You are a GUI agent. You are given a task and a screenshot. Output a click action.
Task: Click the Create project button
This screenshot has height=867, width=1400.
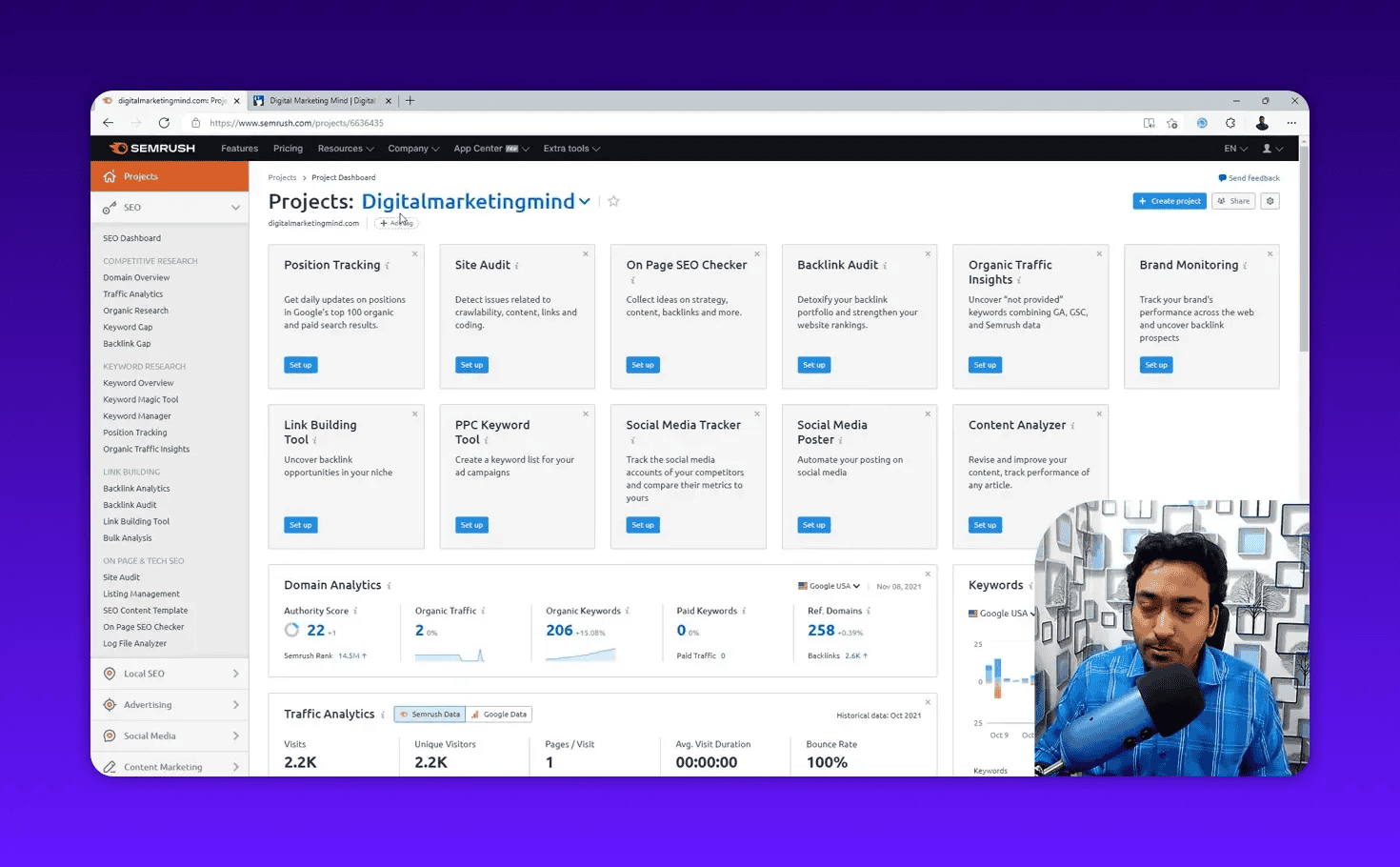(x=1170, y=200)
